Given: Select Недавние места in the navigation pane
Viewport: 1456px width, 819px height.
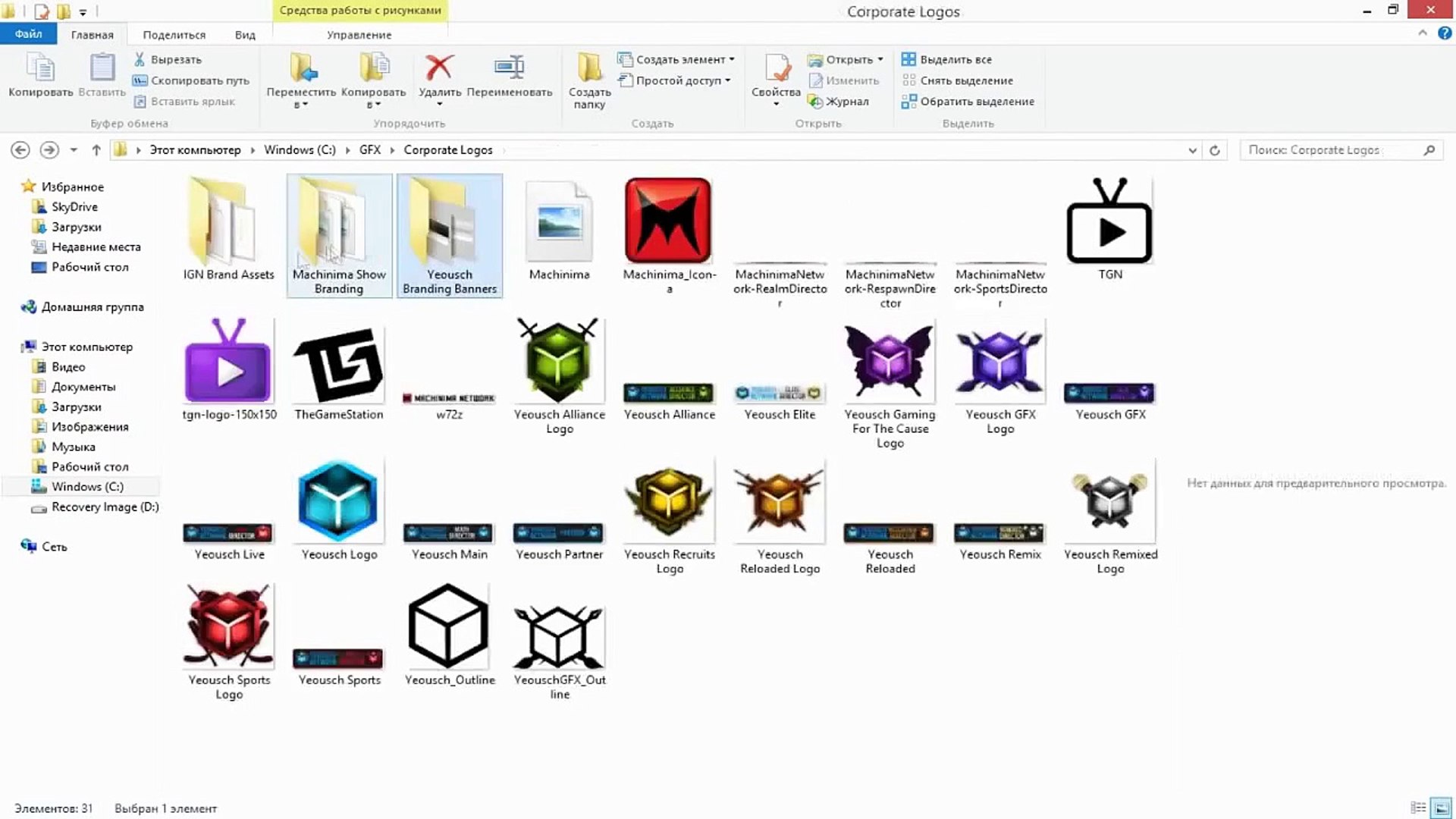Looking at the screenshot, I should (96, 247).
